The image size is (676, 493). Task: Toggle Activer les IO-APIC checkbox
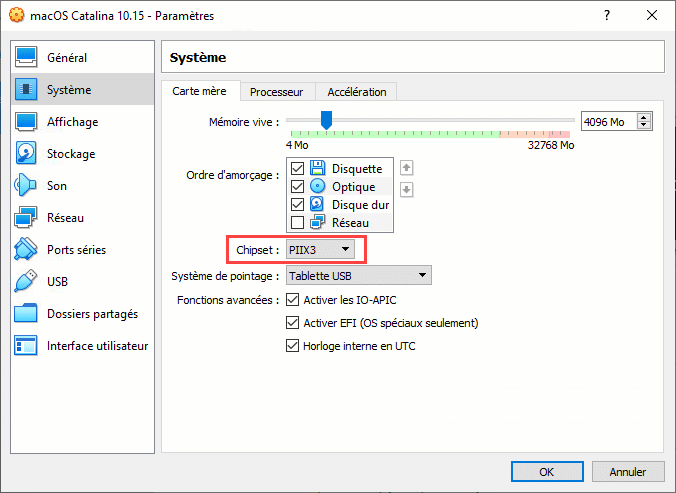[x=293, y=300]
